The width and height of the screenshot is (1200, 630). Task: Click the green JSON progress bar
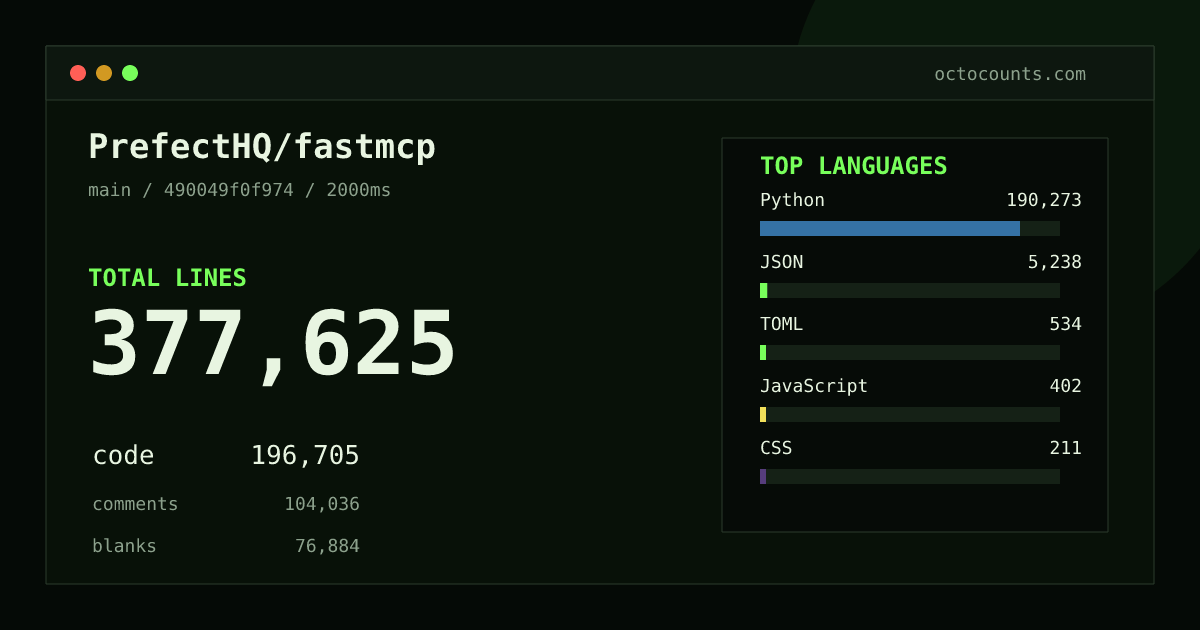764,290
